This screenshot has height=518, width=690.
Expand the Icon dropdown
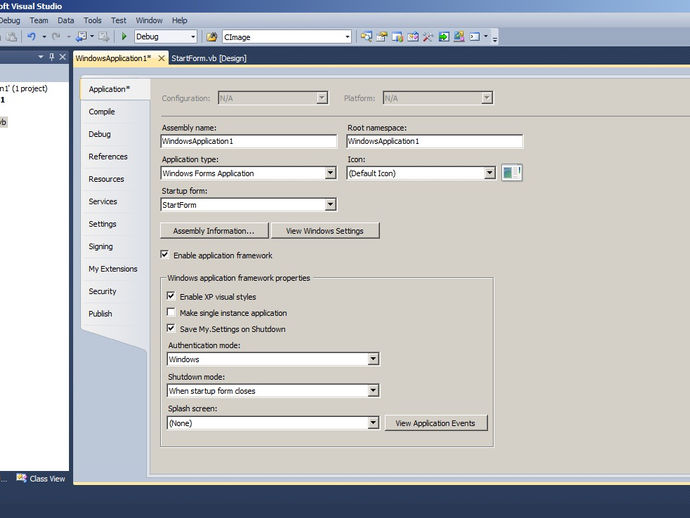coord(490,173)
